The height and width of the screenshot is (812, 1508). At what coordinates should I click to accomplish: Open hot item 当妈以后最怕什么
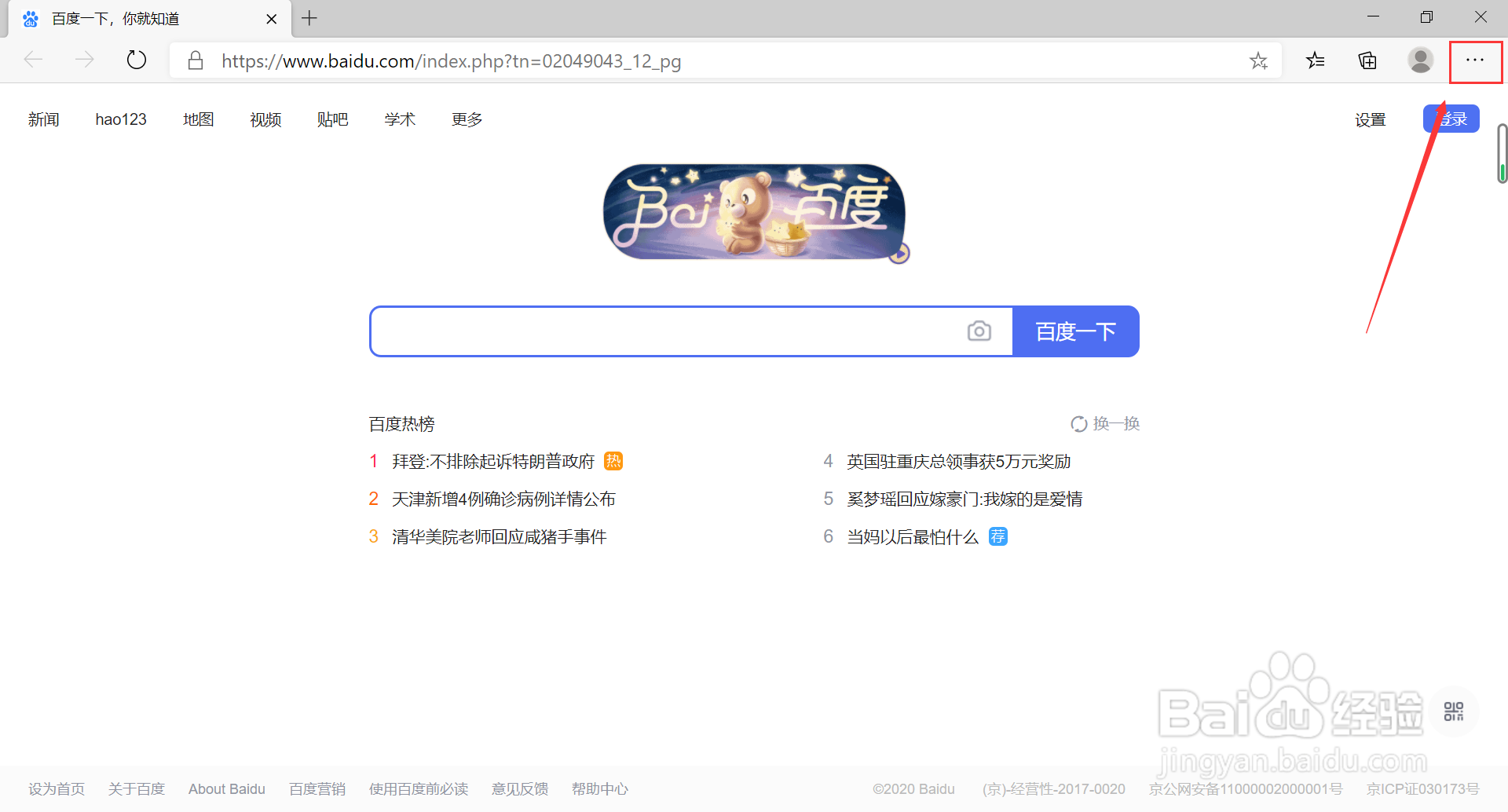pos(913,537)
